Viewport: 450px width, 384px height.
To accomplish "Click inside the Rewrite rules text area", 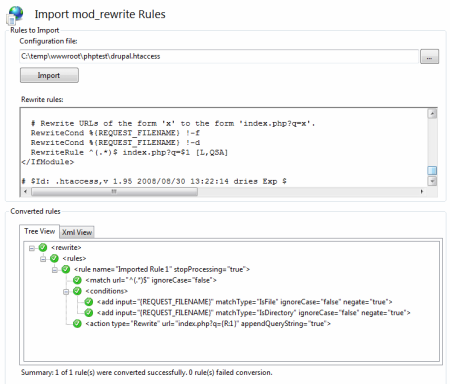I will click(223, 147).
